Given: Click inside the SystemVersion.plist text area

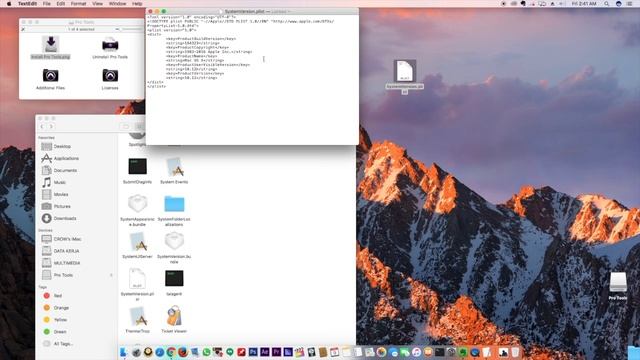Looking at the screenshot, I should point(252,80).
